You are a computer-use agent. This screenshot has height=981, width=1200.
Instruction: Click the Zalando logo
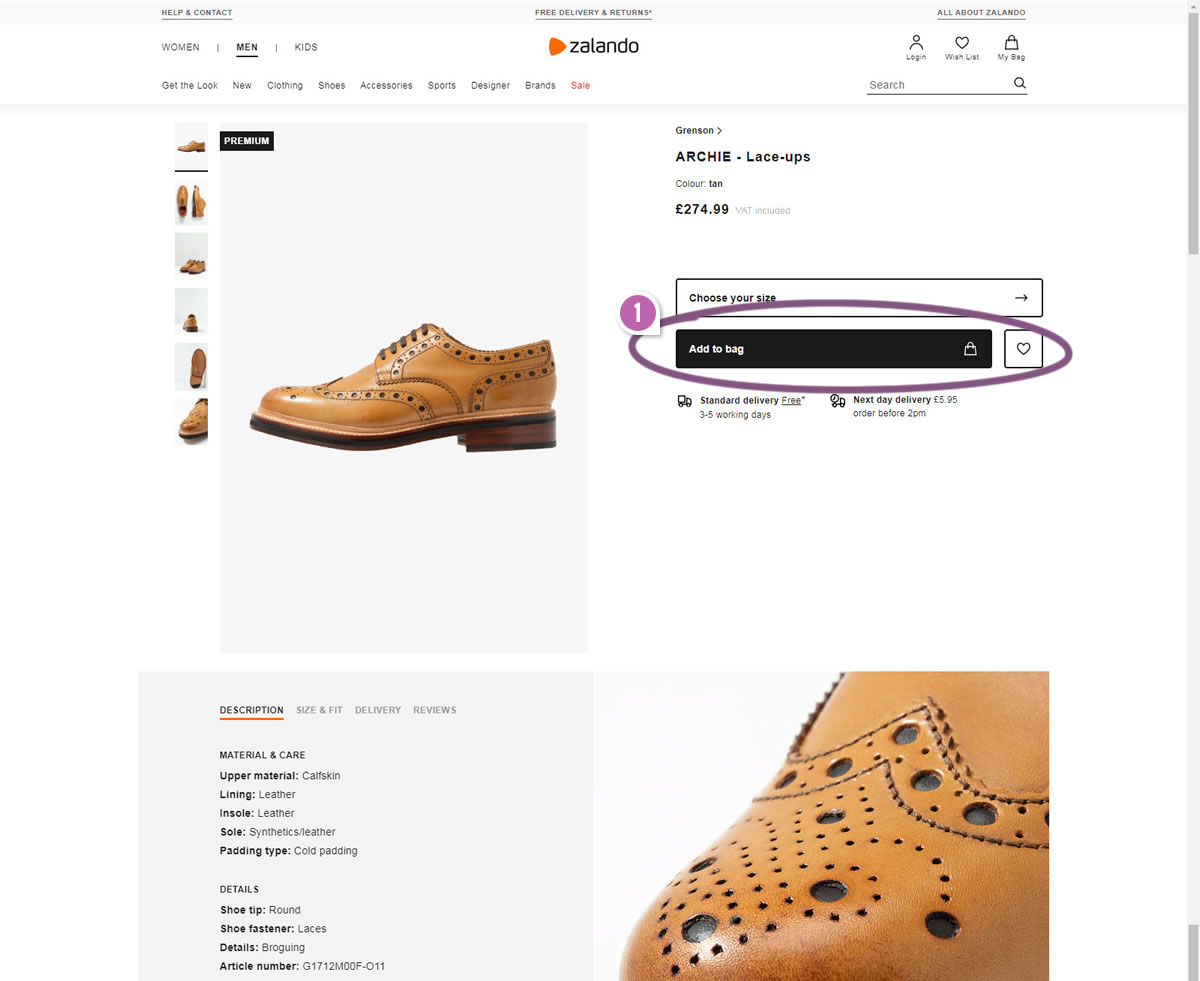tap(593, 46)
